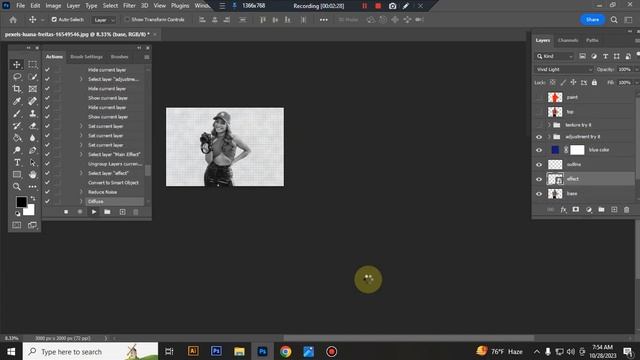Open the Opacity value dropdown

click(x=636, y=69)
